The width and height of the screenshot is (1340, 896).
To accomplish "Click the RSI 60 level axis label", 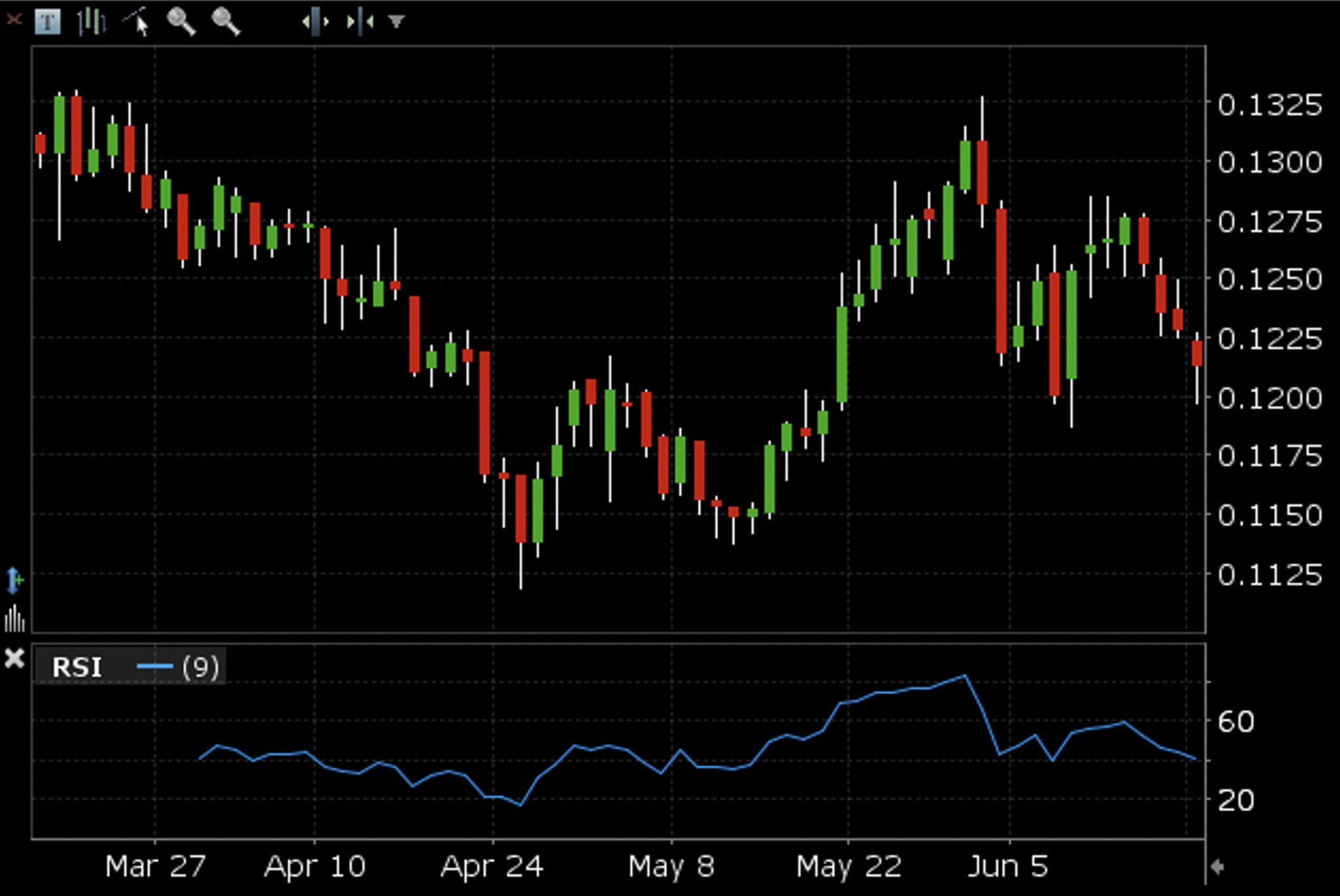I will click(x=1235, y=722).
